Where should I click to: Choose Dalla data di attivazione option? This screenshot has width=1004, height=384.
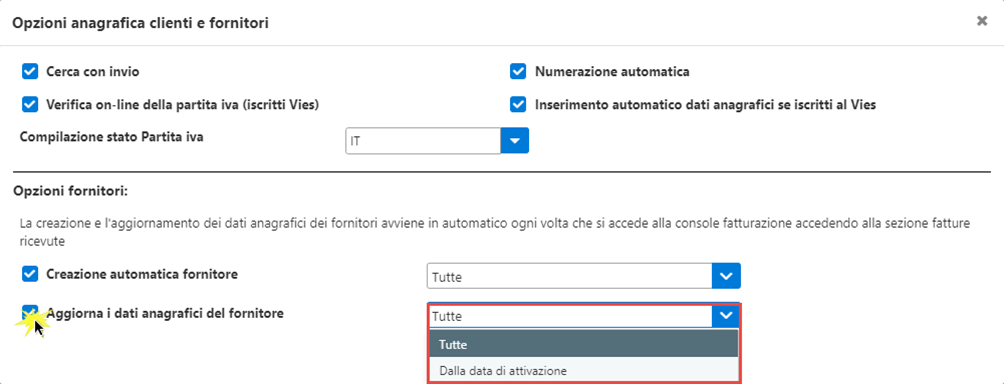pos(583,370)
